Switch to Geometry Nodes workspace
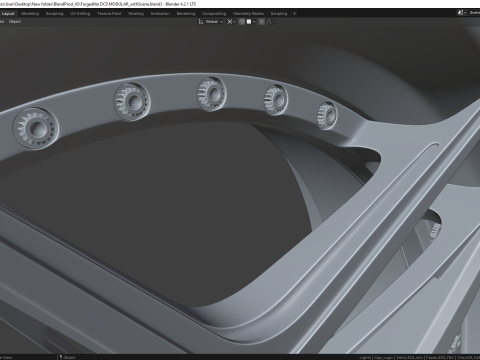The width and height of the screenshot is (480, 360). pos(248,14)
